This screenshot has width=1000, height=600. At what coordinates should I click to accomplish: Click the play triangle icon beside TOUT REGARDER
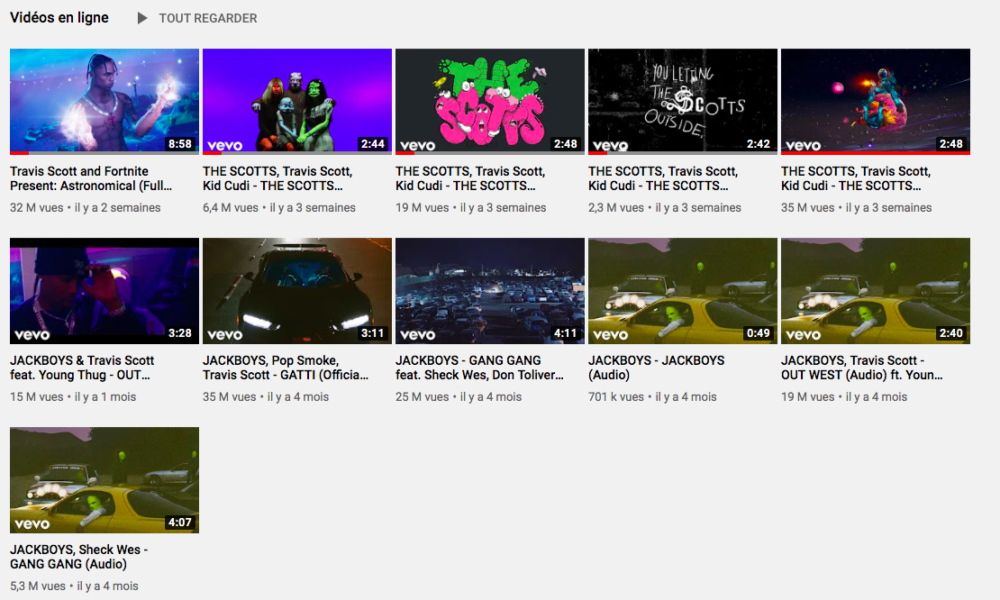[142, 18]
